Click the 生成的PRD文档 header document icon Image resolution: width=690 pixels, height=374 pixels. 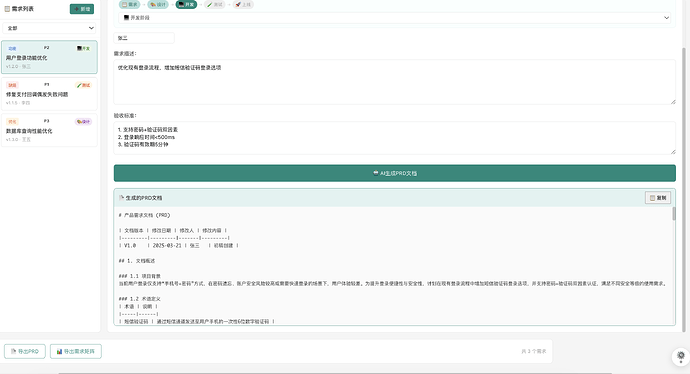click(121, 198)
